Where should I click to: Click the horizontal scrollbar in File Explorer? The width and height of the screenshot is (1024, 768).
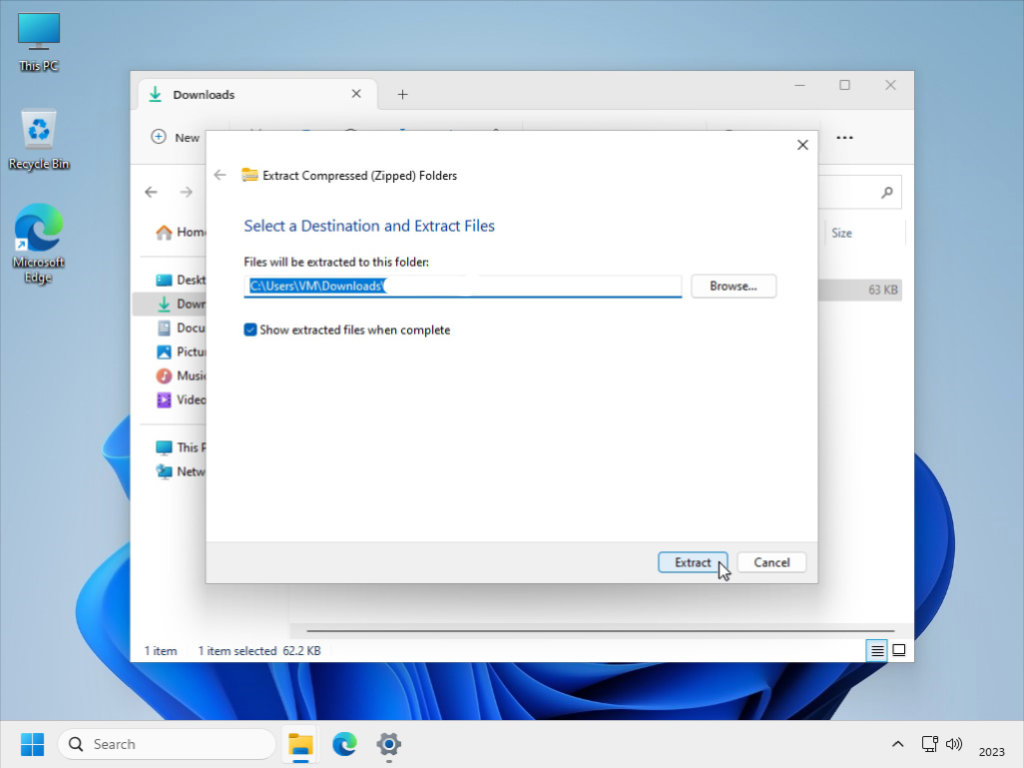tap(600, 631)
